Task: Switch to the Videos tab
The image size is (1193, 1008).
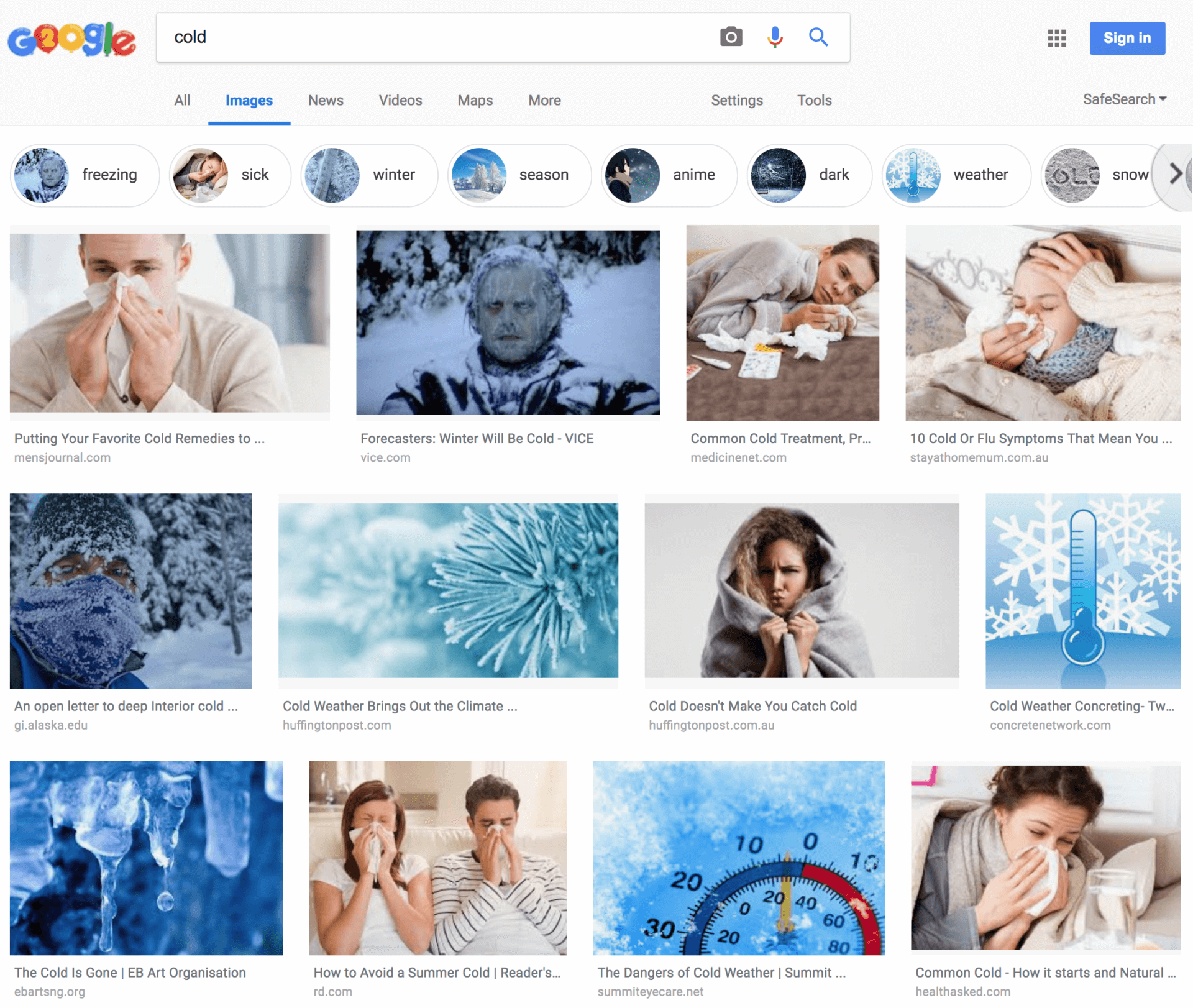Action: pyautogui.click(x=400, y=100)
